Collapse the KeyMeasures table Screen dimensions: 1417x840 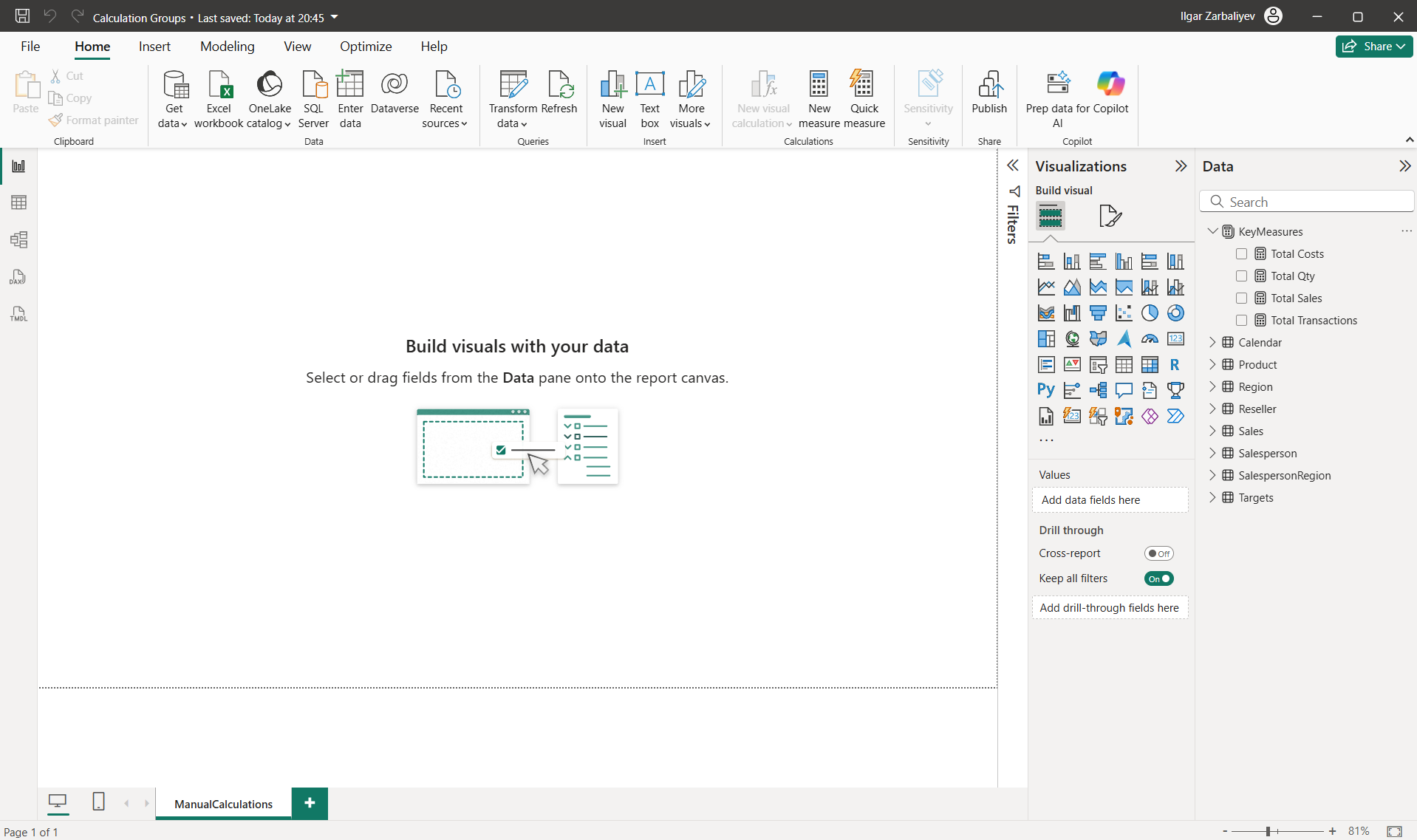[1212, 231]
